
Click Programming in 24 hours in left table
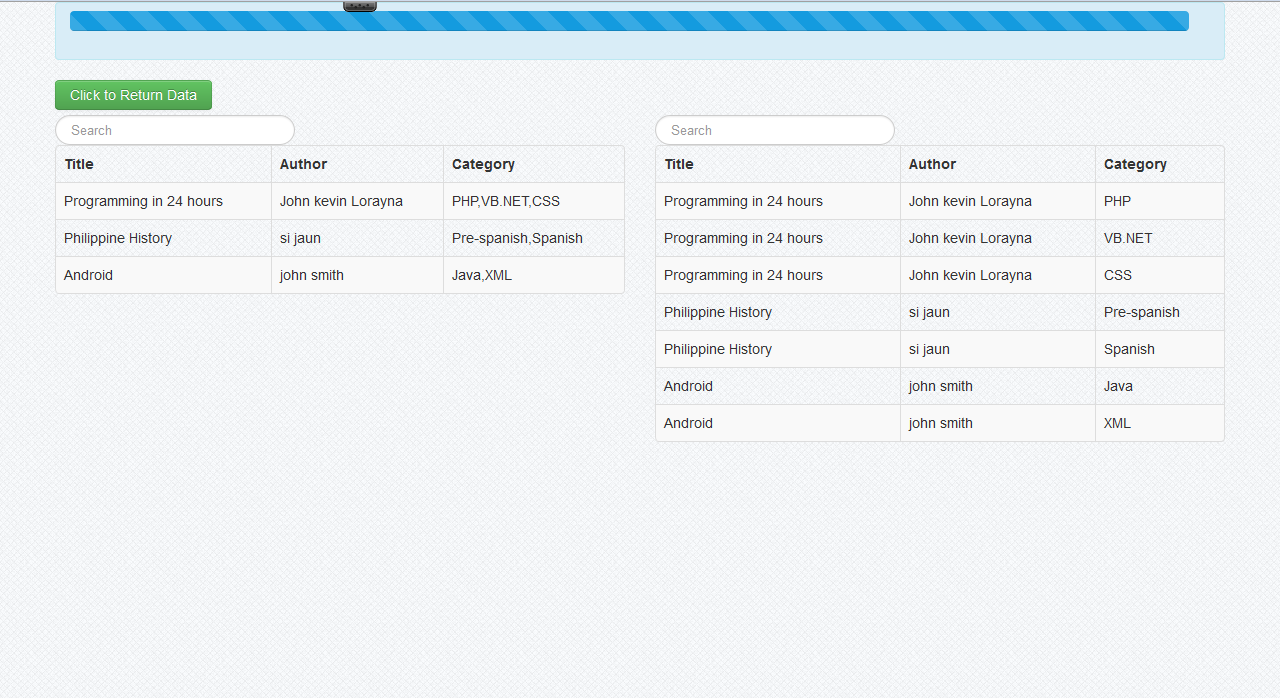pyautogui.click(x=143, y=201)
